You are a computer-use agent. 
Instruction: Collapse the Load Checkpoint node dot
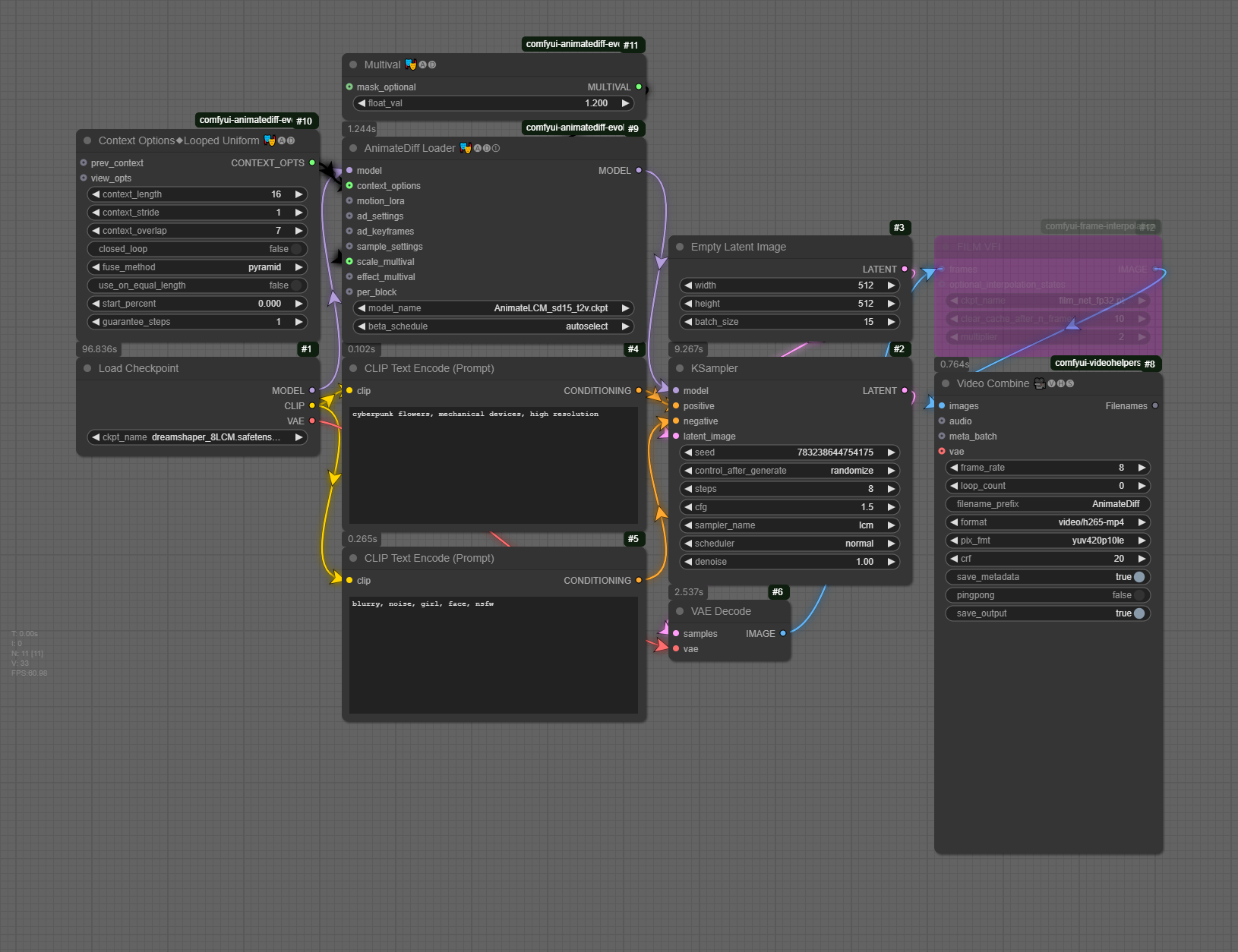coord(87,368)
